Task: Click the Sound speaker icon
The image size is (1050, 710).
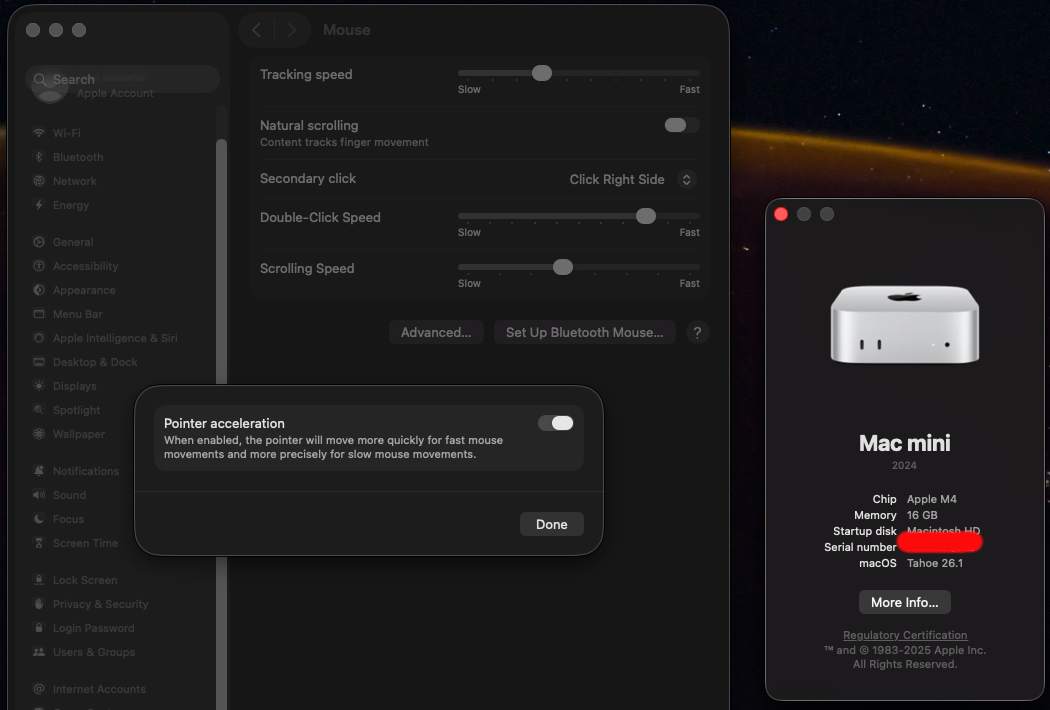Action: coord(39,495)
